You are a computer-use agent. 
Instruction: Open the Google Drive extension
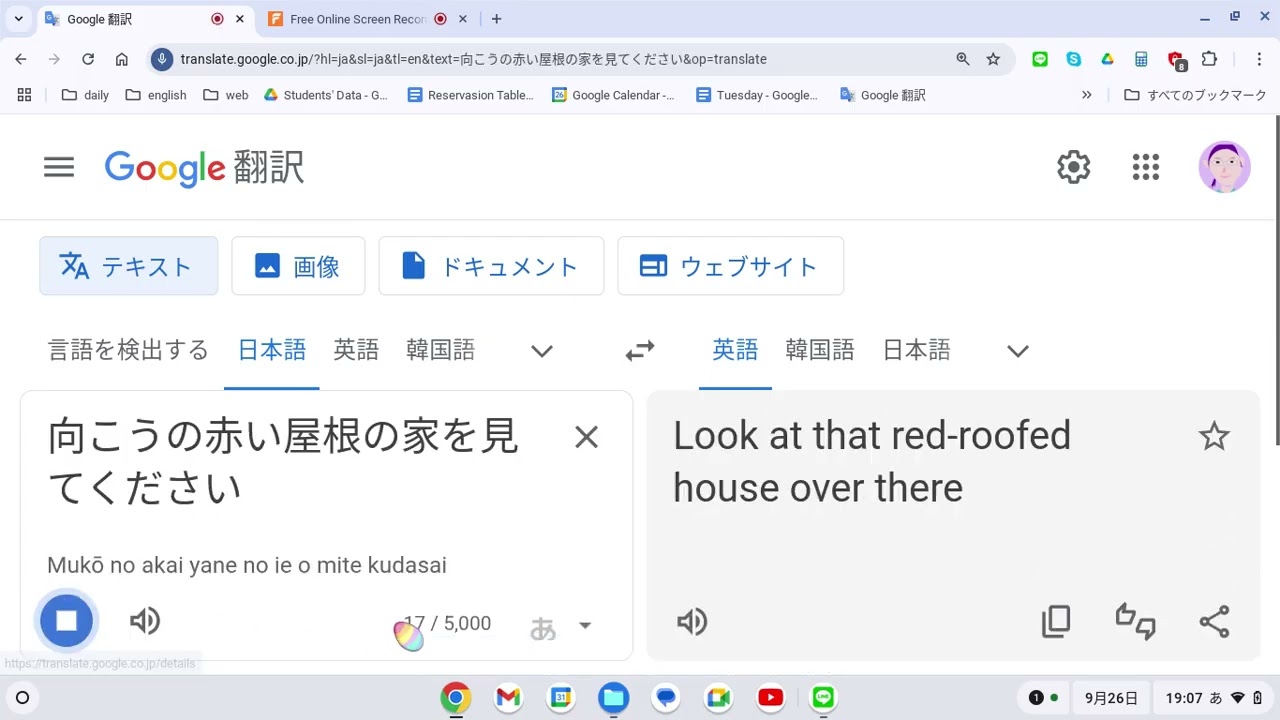pyautogui.click(x=1107, y=59)
